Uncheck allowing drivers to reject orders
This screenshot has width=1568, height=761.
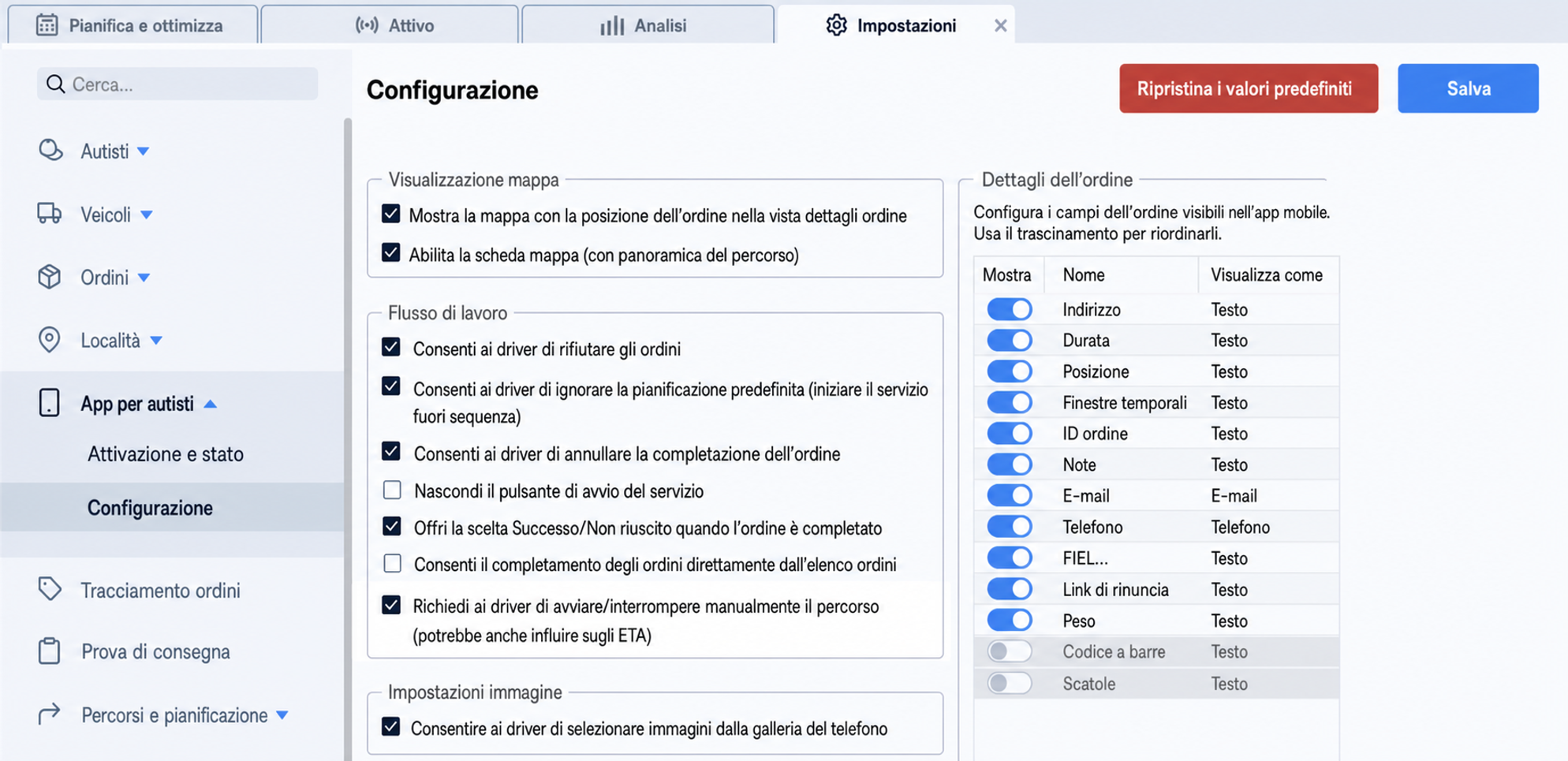tap(390, 347)
